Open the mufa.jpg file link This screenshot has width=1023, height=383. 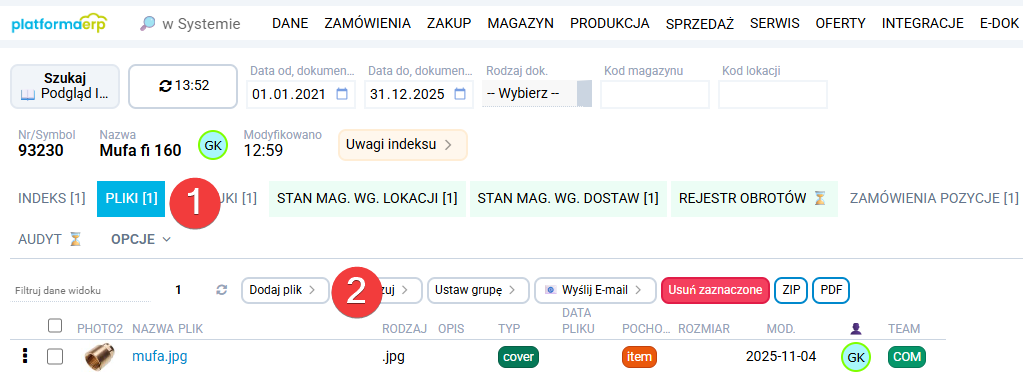point(160,356)
